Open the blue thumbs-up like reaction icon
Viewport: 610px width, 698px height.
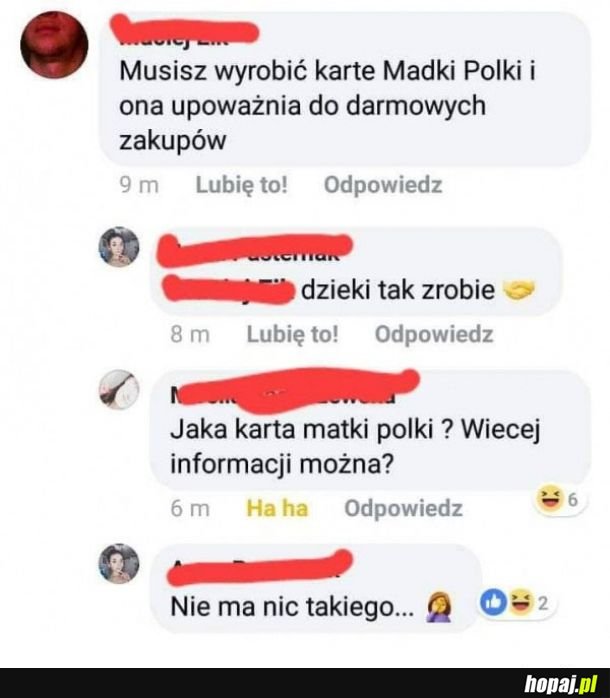point(493,602)
